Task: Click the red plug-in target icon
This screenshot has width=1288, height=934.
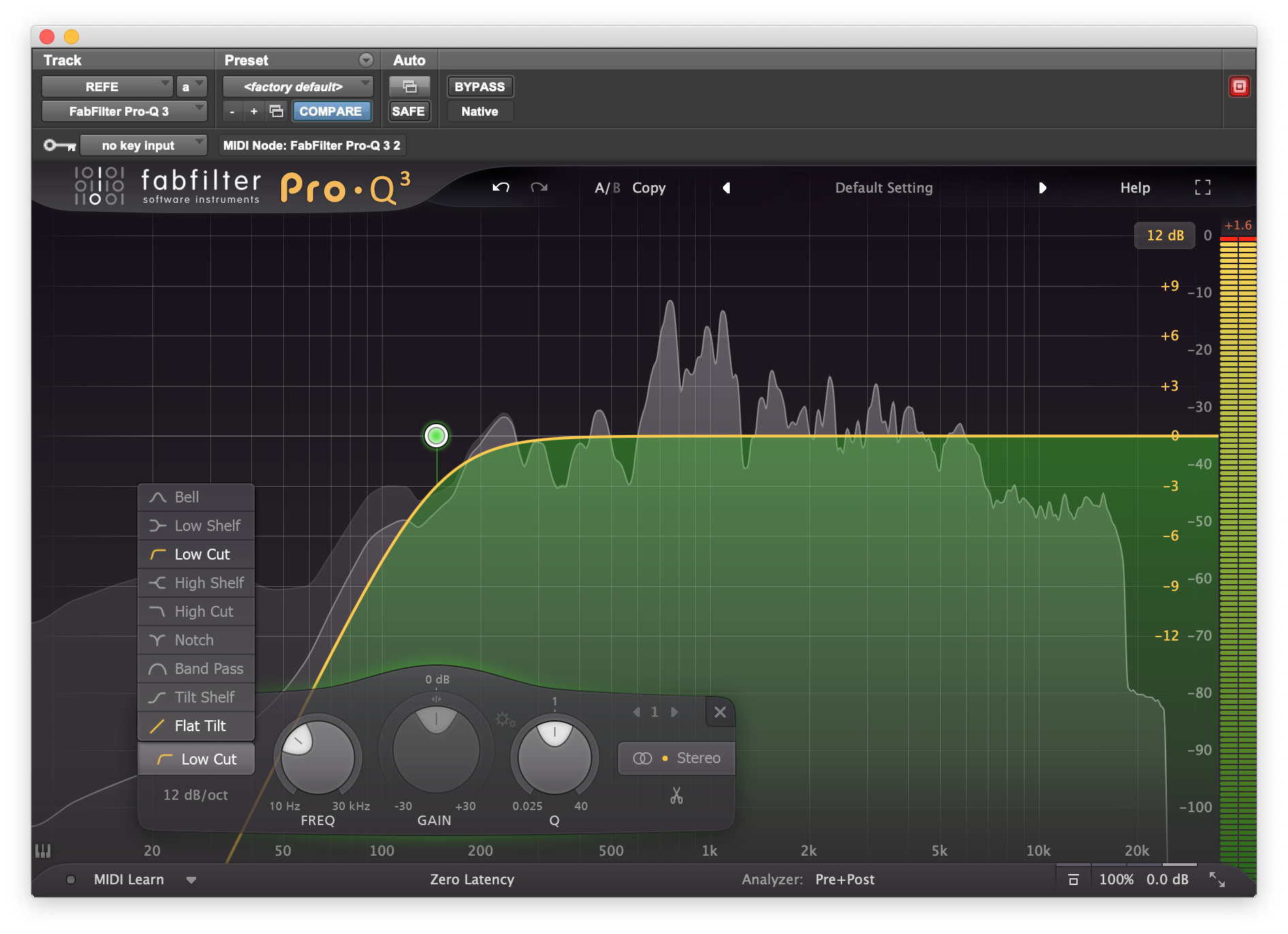Action: pyautogui.click(x=1239, y=86)
